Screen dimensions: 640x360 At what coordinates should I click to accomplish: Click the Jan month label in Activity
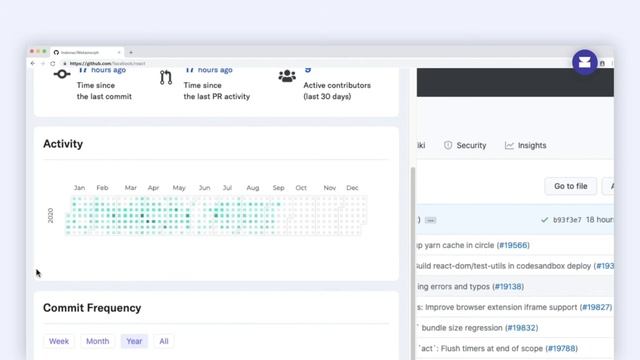[x=79, y=188]
